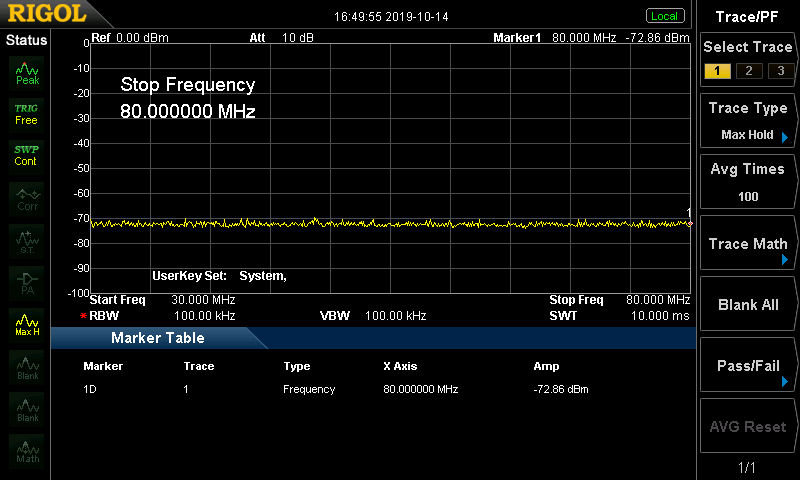Click marker 1 on the trace

point(689,223)
